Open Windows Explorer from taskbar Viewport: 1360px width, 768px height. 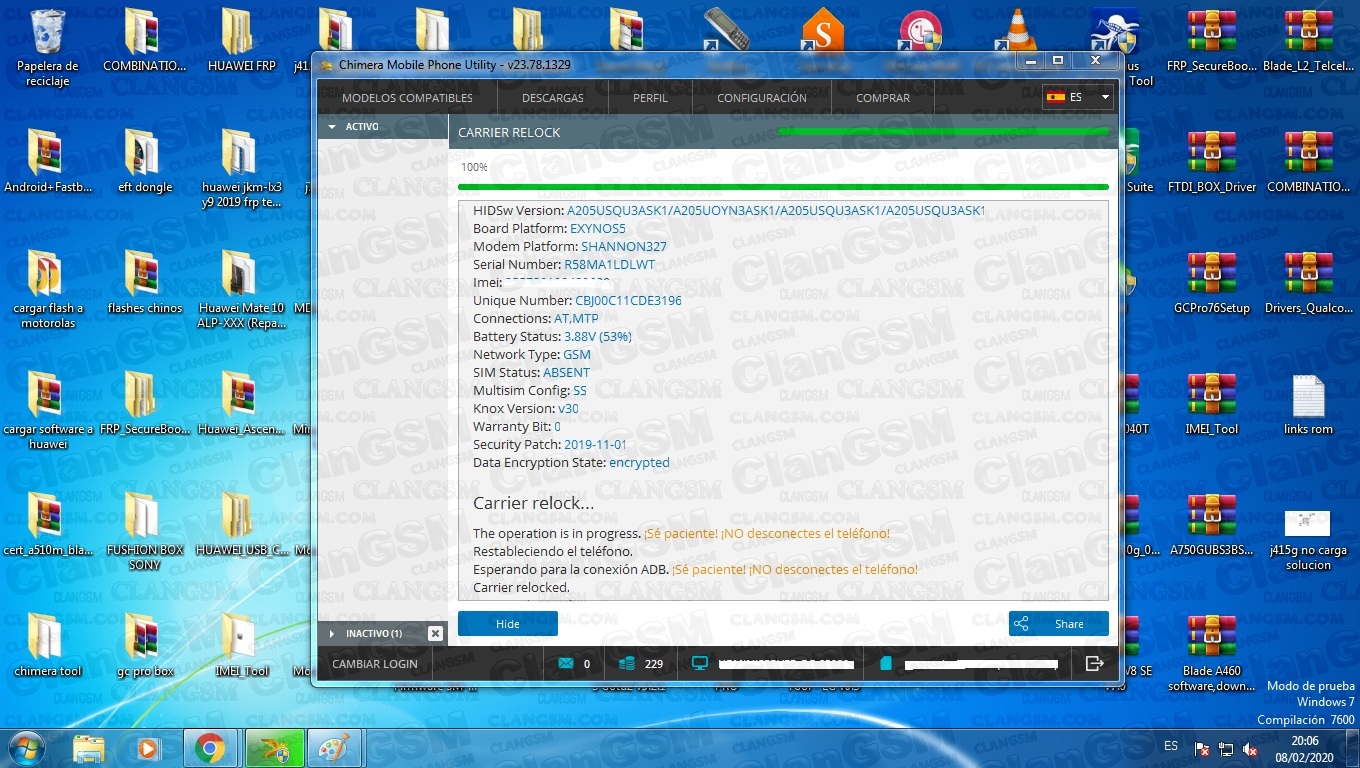pyautogui.click(x=88, y=748)
